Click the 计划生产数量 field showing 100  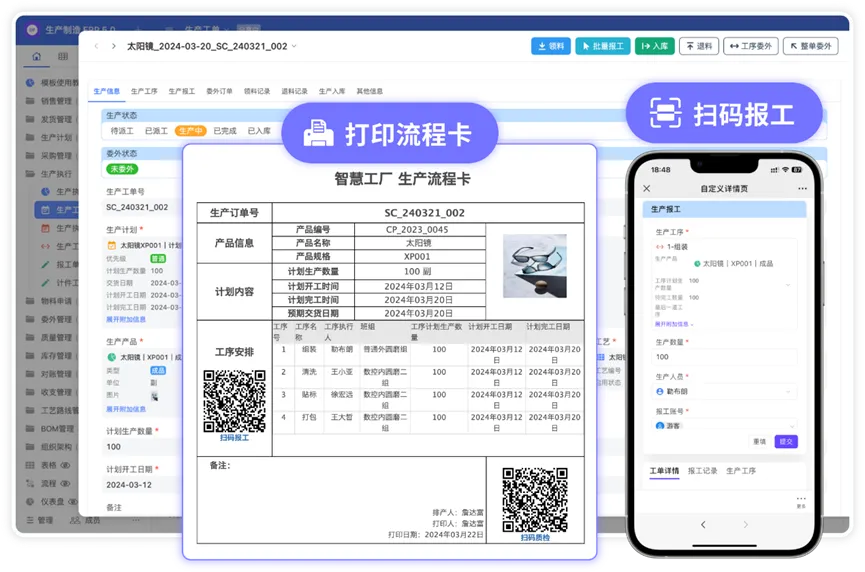[142, 447]
